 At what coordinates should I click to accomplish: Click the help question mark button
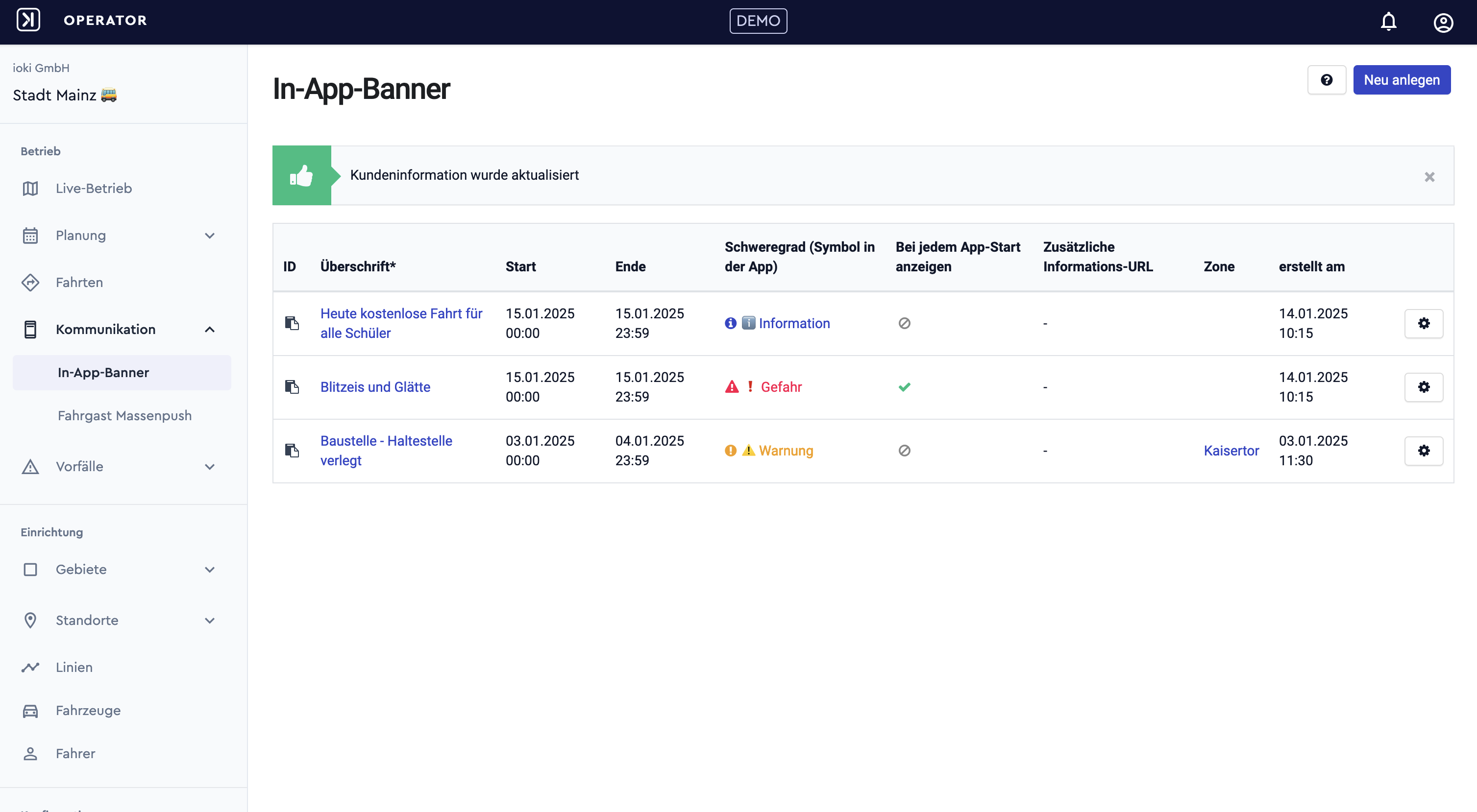1326,80
